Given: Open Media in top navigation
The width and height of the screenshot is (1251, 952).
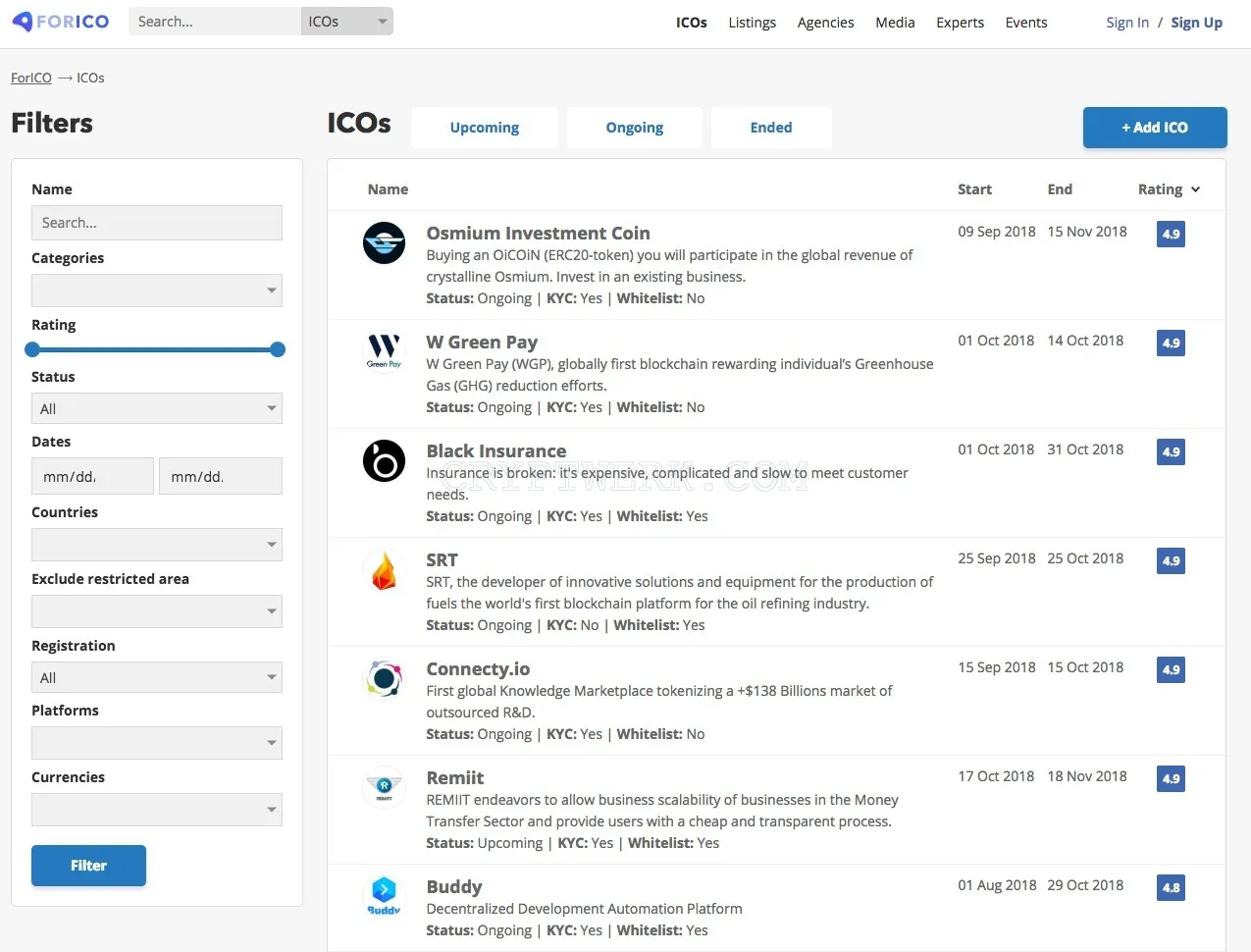Looking at the screenshot, I should 895,23.
